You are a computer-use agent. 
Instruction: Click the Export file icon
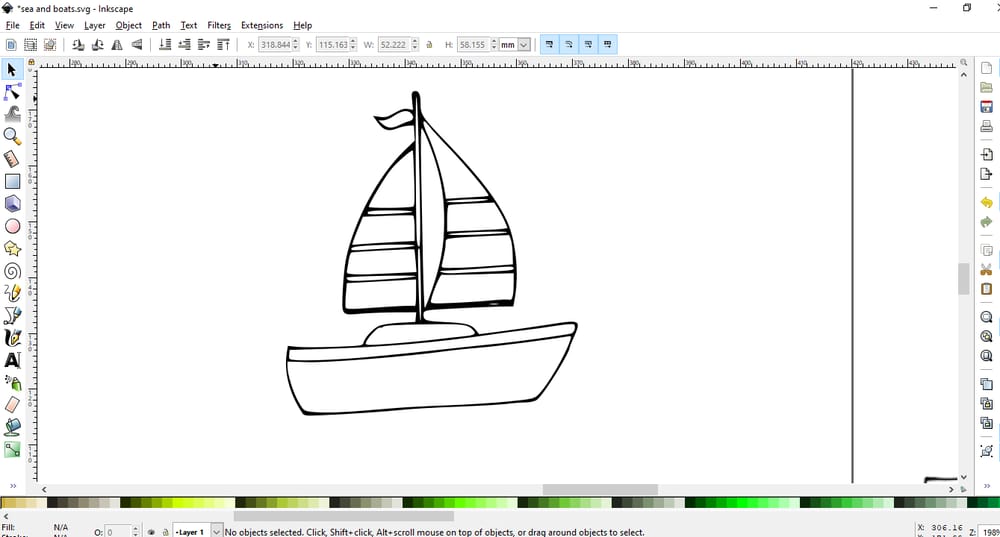point(986,174)
